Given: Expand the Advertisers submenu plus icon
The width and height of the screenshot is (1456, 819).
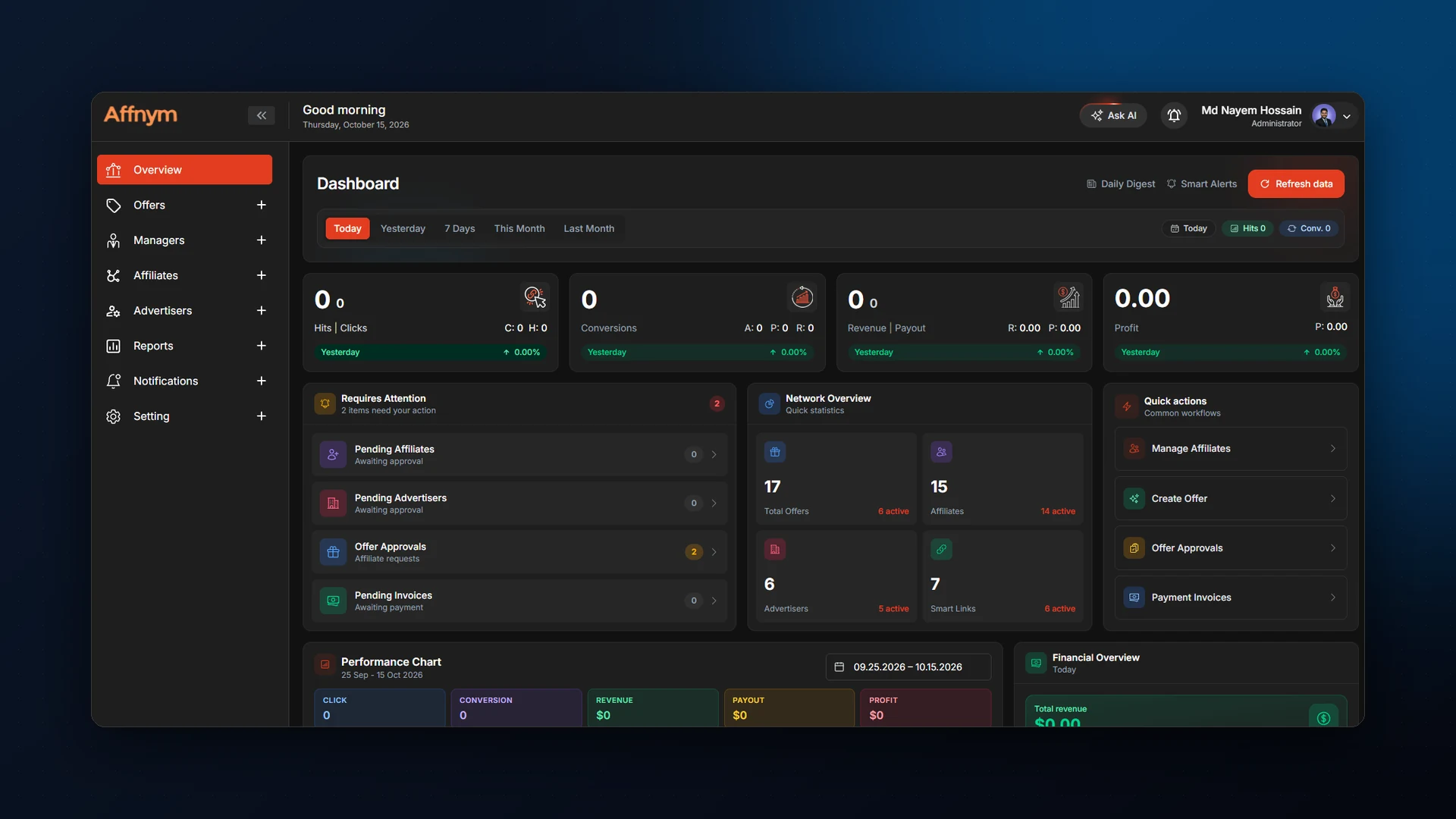Looking at the screenshot, I should coord(261,310).
